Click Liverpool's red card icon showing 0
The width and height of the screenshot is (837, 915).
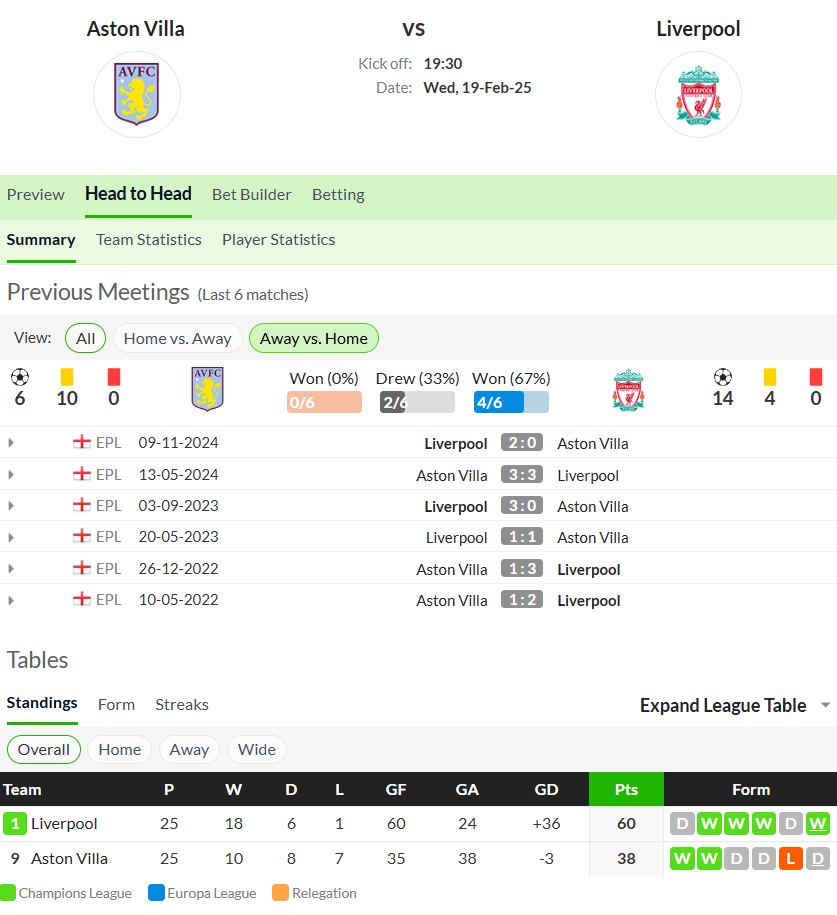pos(815,377)
